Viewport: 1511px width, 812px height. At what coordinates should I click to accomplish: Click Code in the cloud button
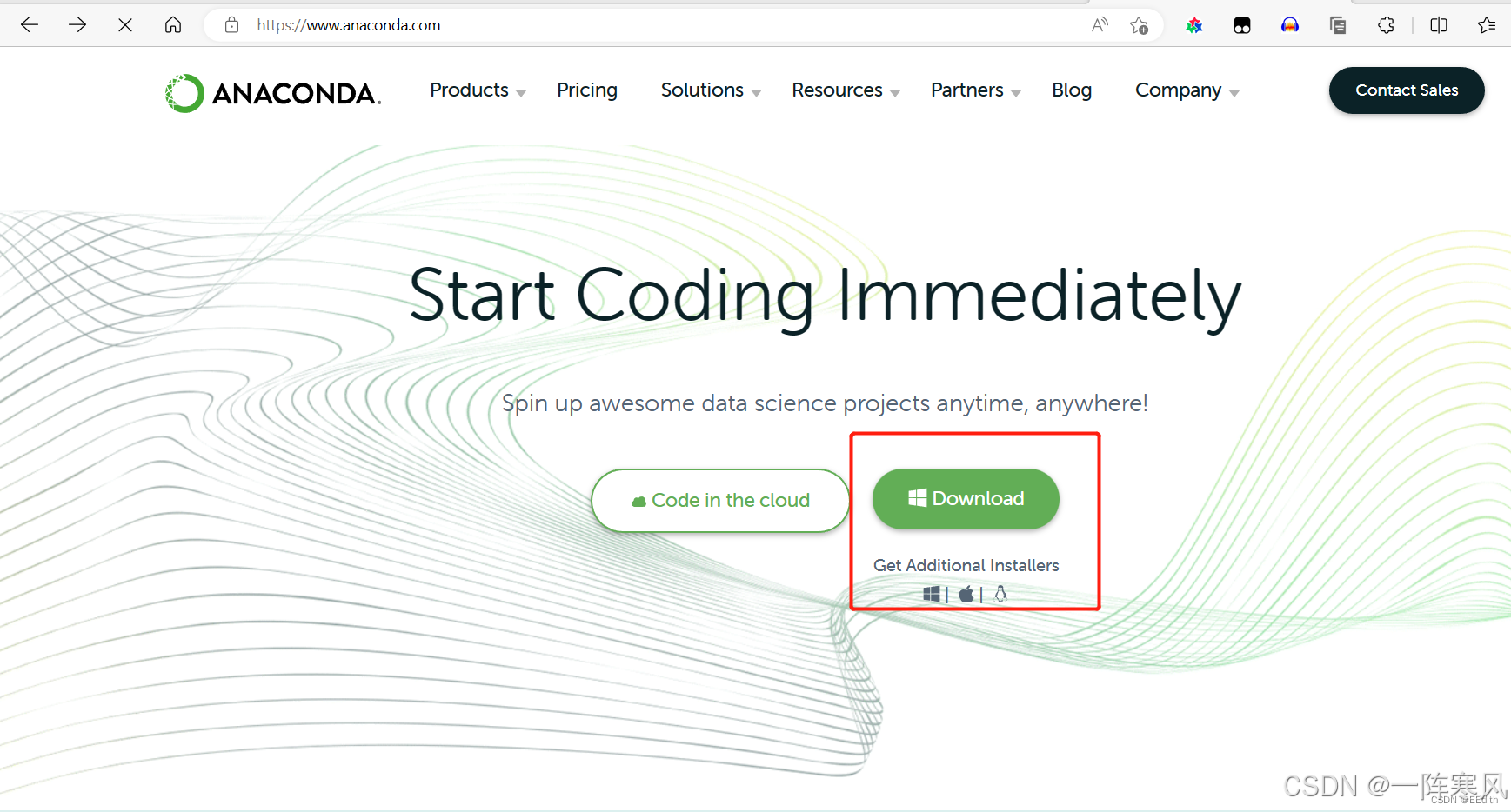(720, 501)
